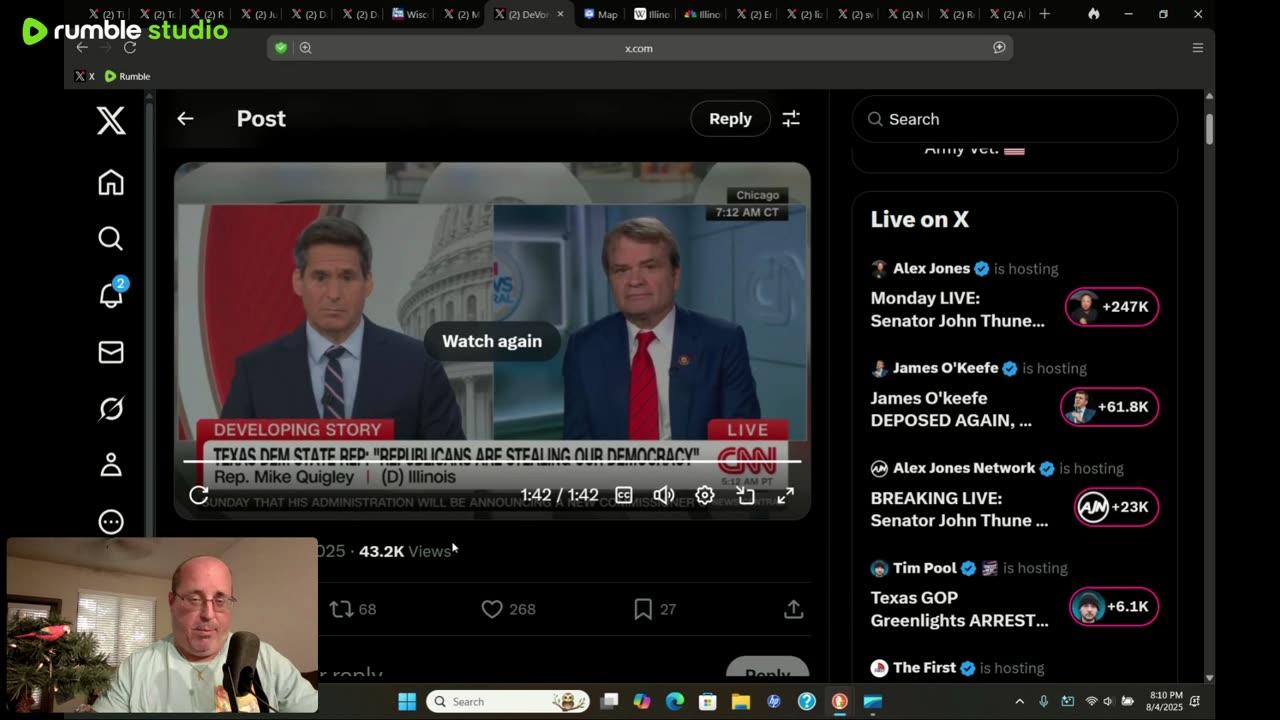Screen dimensions: 1280x720
Task: Open Notifications bell icon
Action: [x=111, y=294]
